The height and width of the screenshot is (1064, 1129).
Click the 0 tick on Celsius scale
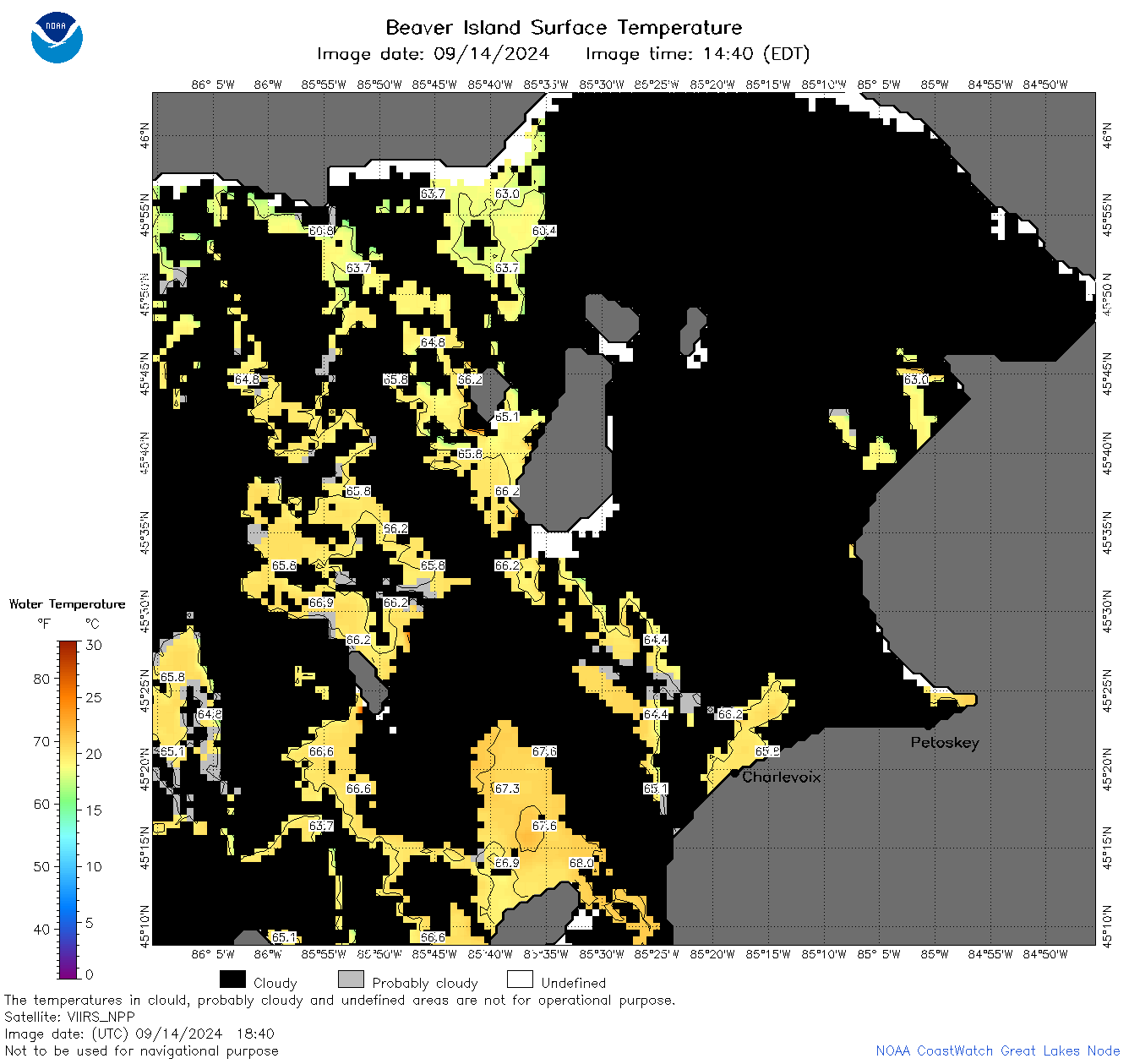coord(90,974)
